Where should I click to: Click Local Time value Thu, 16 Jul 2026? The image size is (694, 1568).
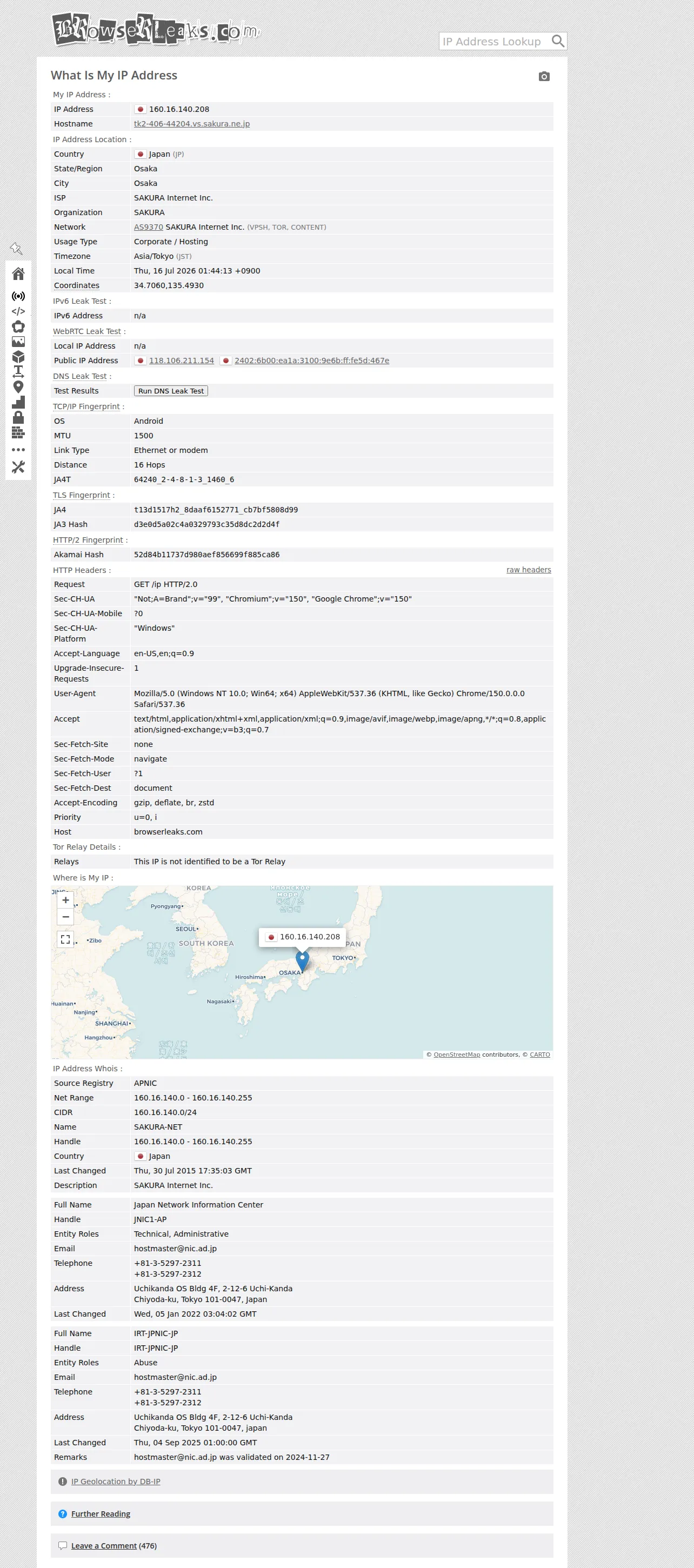(197, 271)
